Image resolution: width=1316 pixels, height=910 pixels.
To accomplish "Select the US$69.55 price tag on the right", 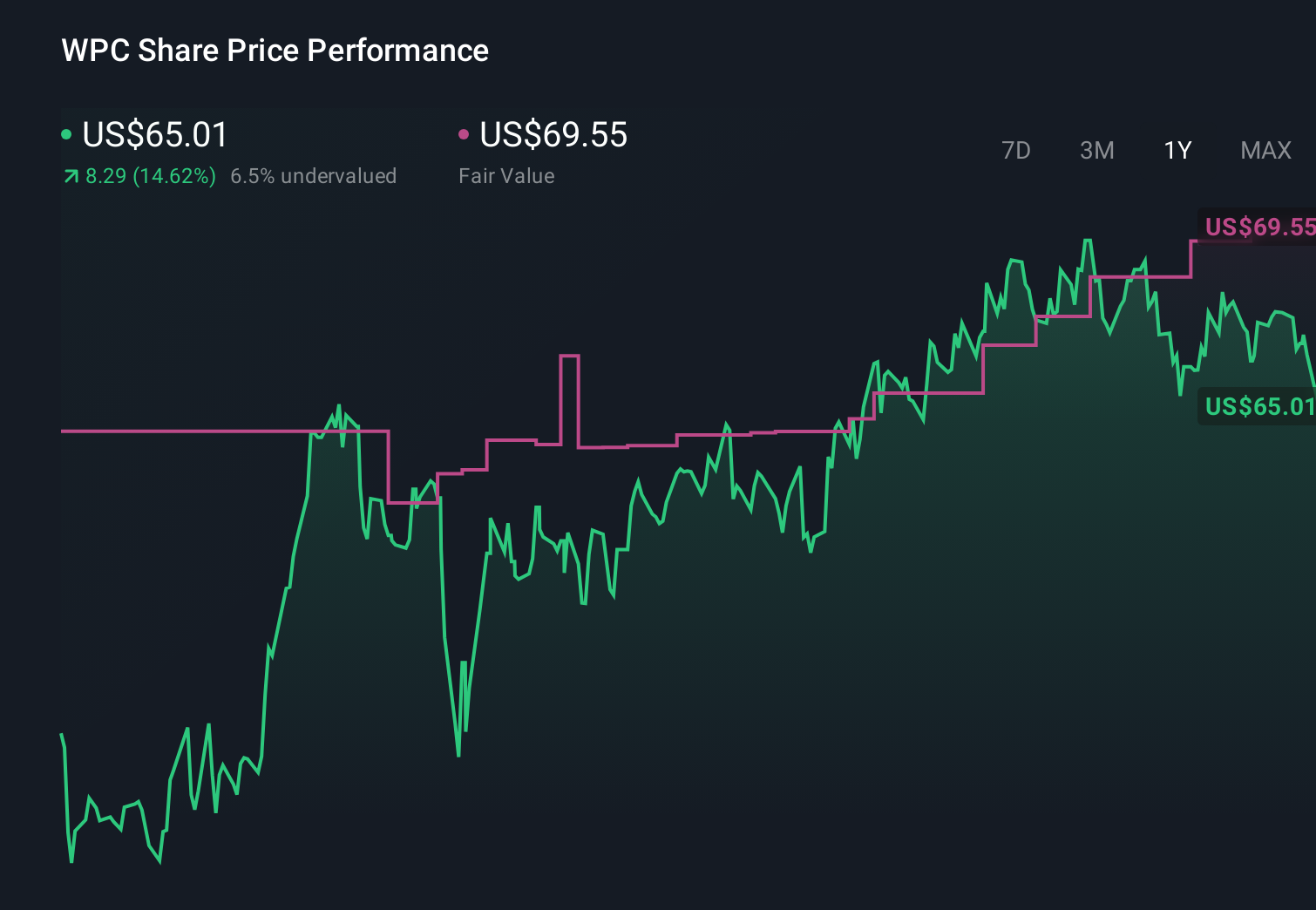I will pyautogui.click(x=1258, y=227).
